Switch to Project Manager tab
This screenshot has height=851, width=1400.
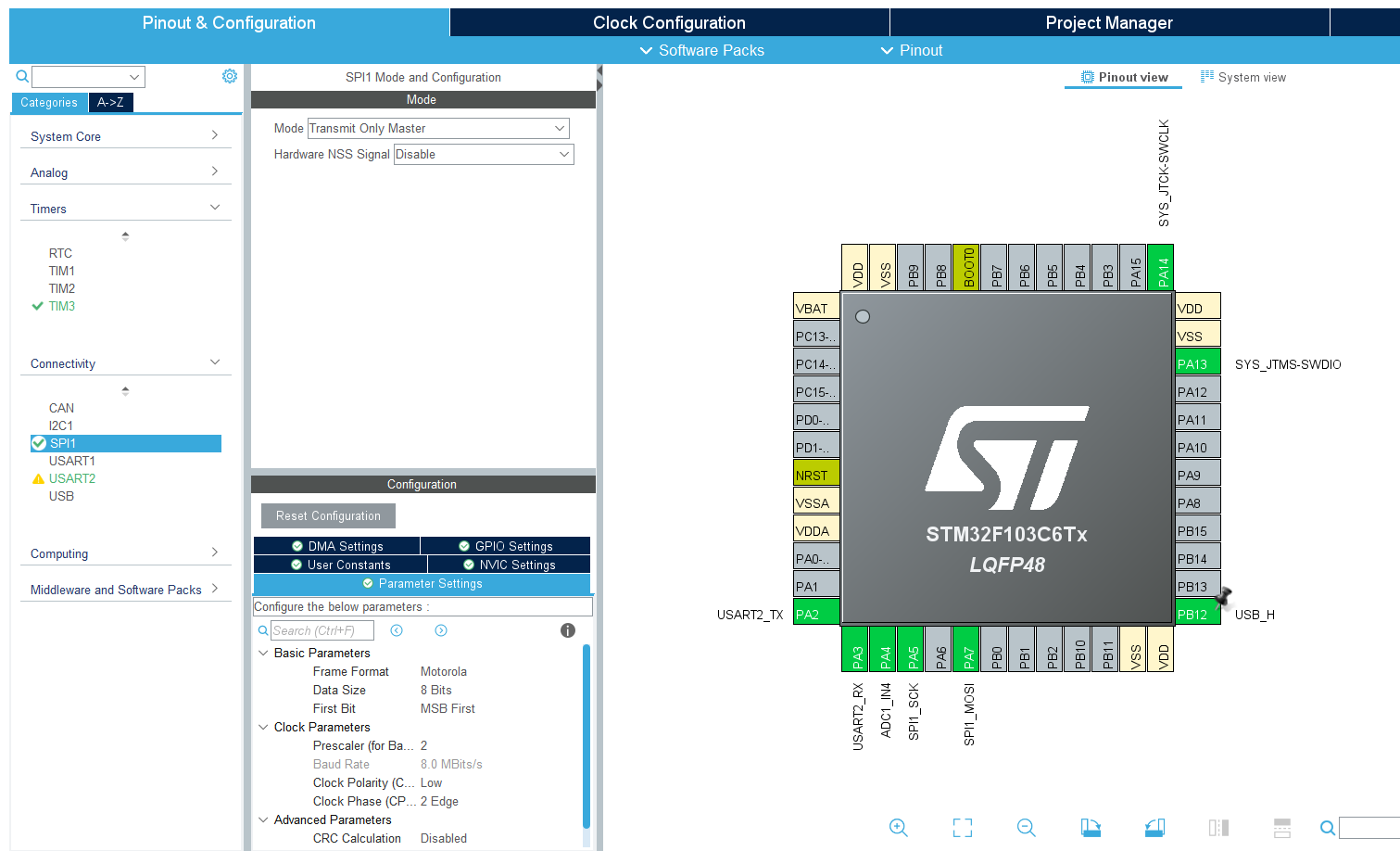[x=1109, y=22]
